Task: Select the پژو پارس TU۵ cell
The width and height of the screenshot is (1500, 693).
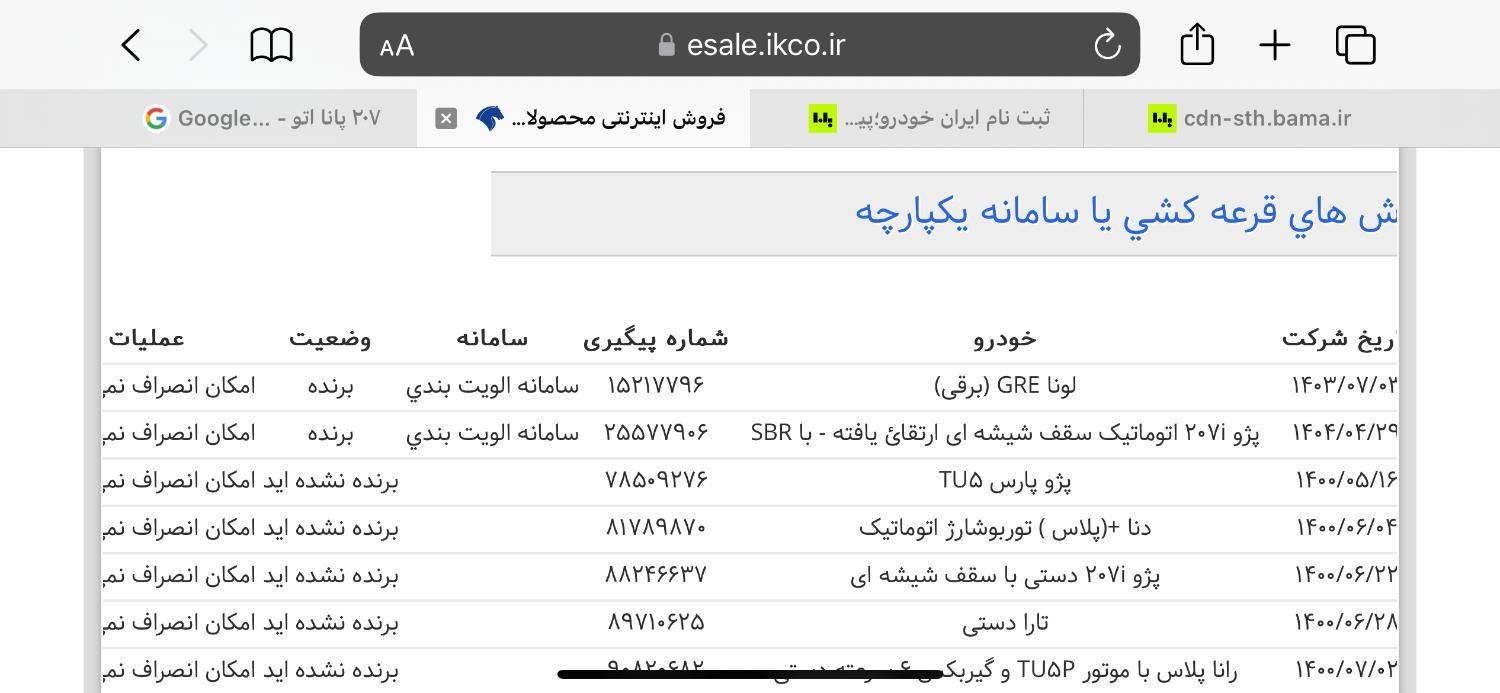Action: pyautogui.click(x=1005, y=480)
